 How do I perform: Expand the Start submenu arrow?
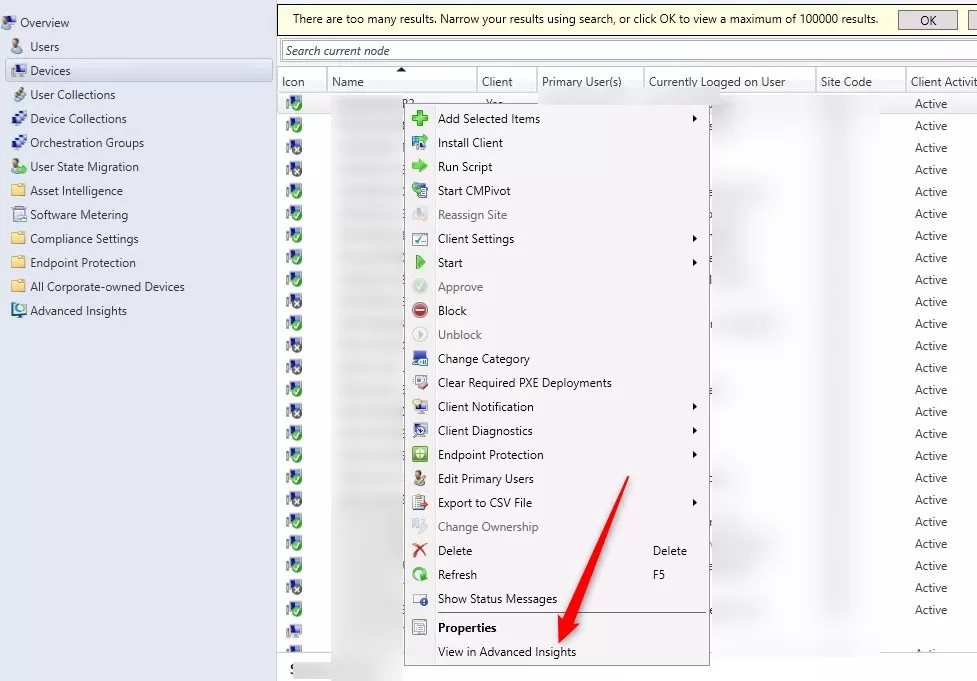pyautogui.click(x=695, y=263)
